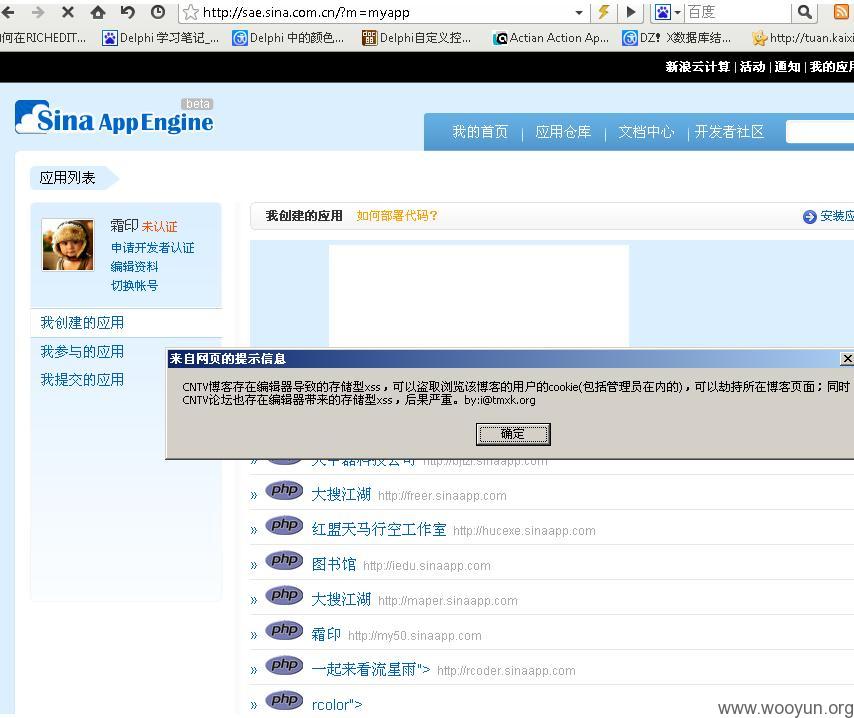
Task: Click the search magnifier icon
Action: pyautogui.click(x=804, y=11)
